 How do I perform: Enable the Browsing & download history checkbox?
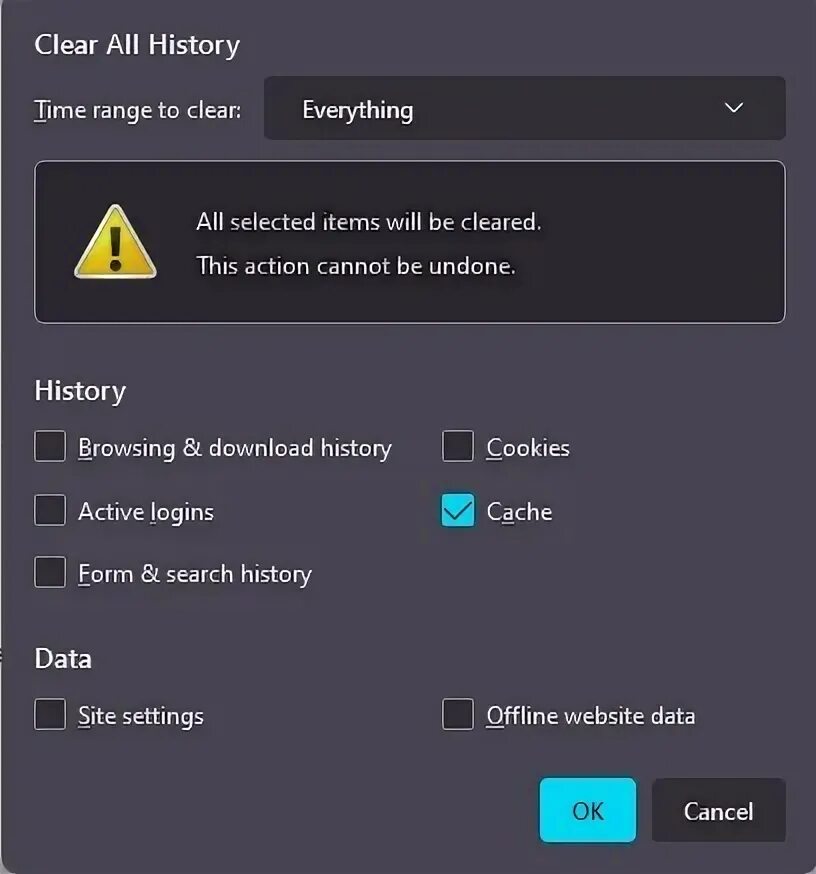(50, 447)
